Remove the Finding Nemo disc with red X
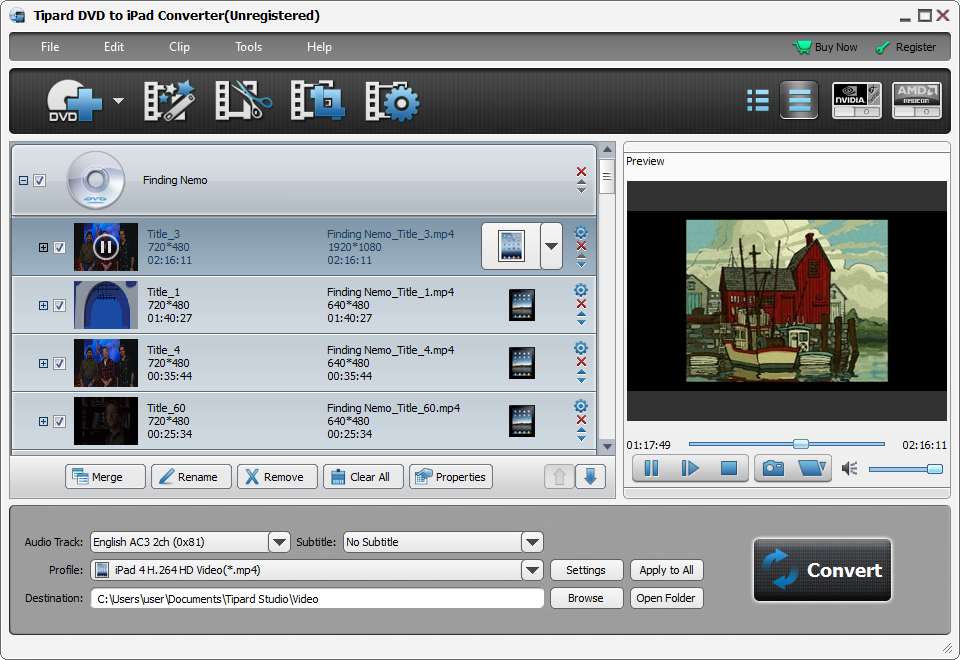 pos(582,171)
